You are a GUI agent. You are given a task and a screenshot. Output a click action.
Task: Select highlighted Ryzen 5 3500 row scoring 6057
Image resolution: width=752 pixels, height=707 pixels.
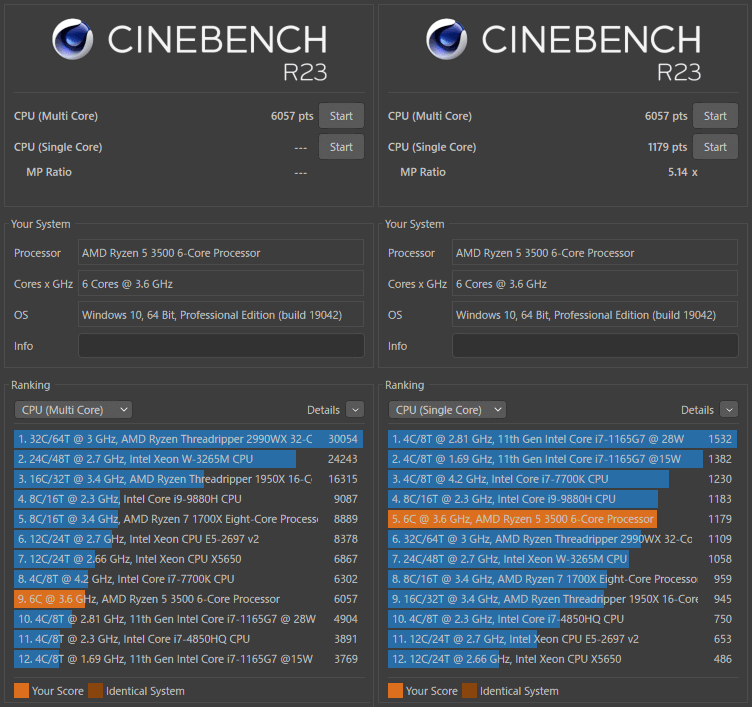(x=188, y=599)
